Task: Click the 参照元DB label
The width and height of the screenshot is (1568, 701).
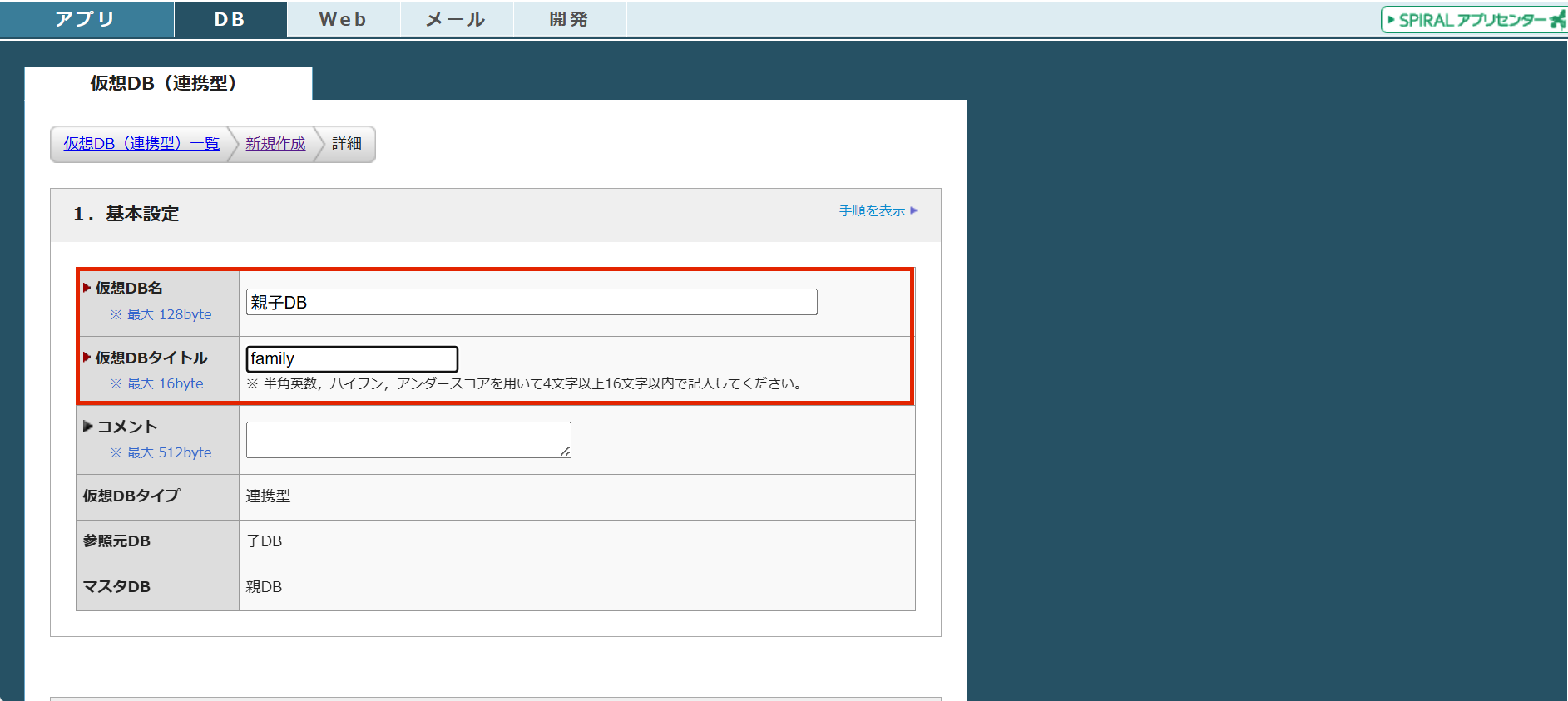Action: 116,541
